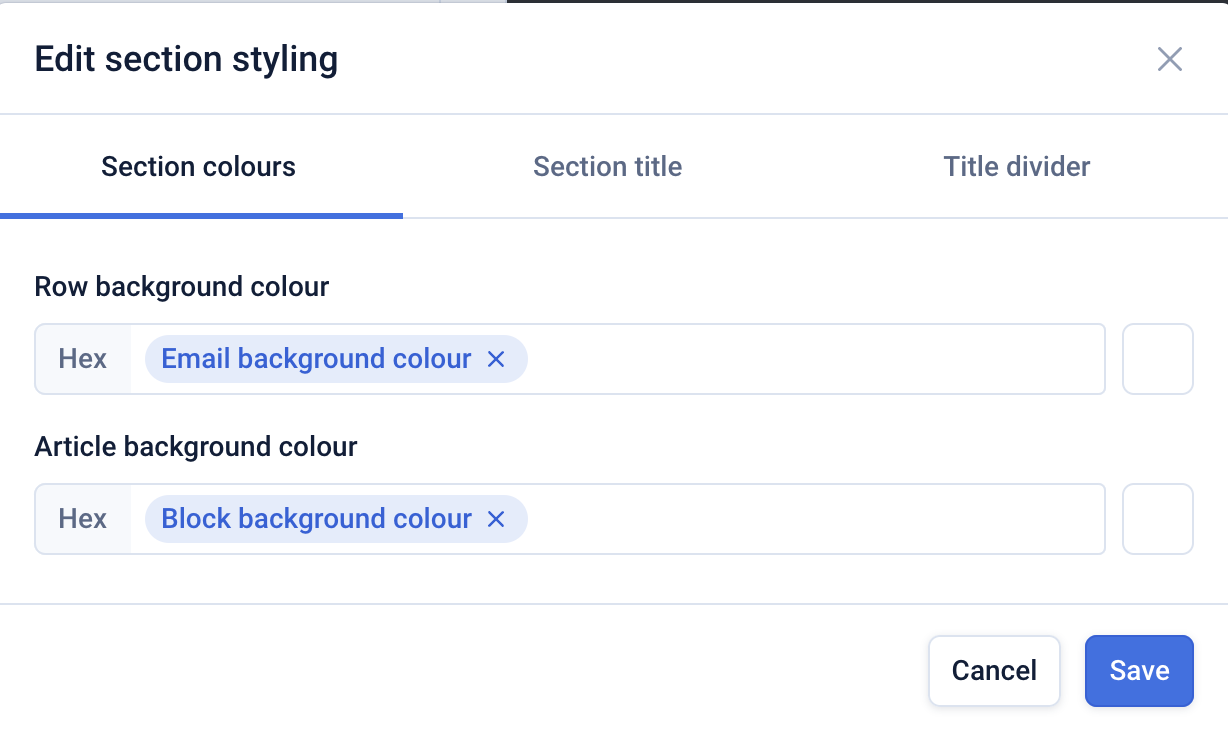Cancel the section styling changes
Screen dimensions: 1228x736
pos(993,670)
